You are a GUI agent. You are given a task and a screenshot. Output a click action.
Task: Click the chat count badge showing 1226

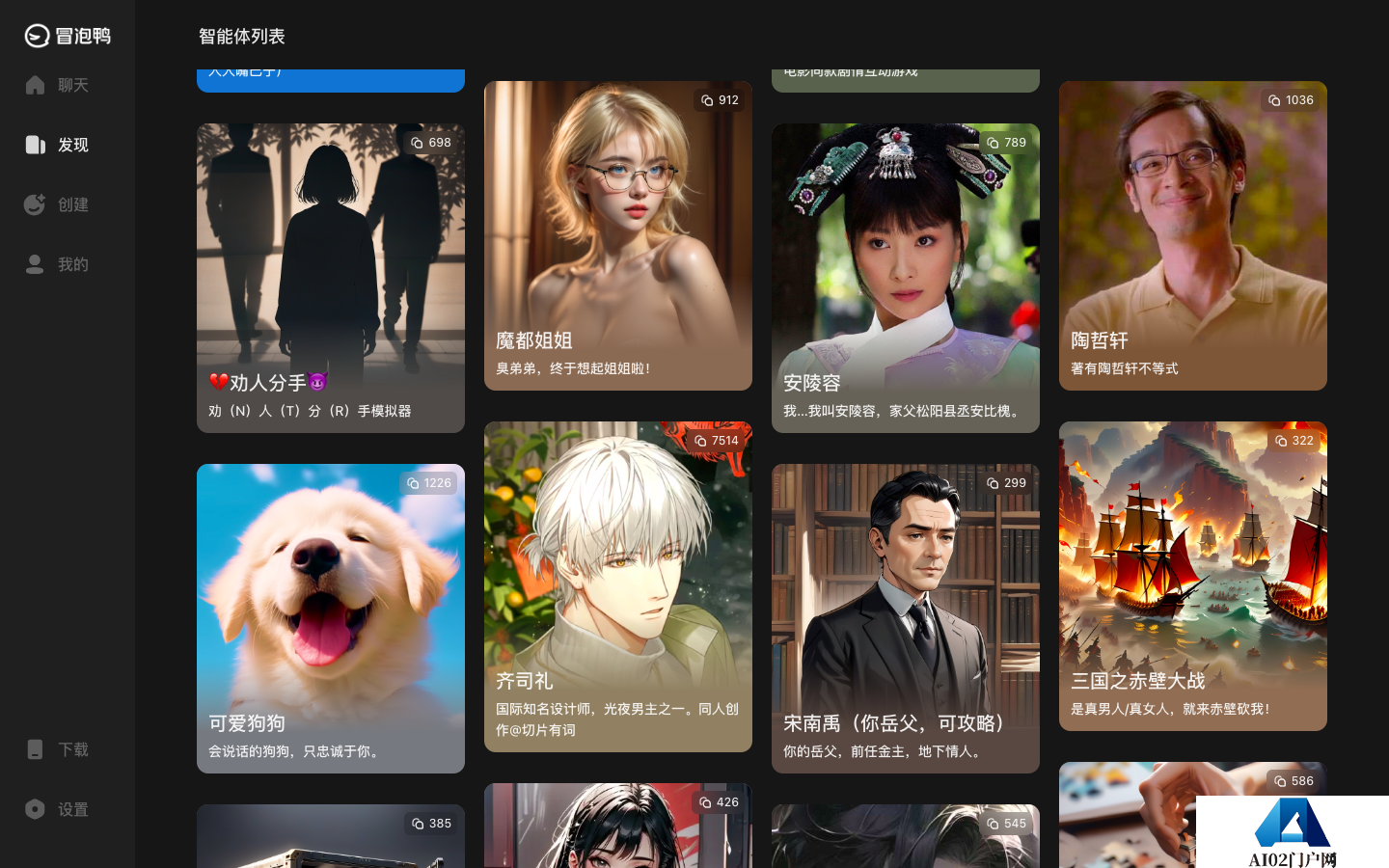[x=428, y=483]
